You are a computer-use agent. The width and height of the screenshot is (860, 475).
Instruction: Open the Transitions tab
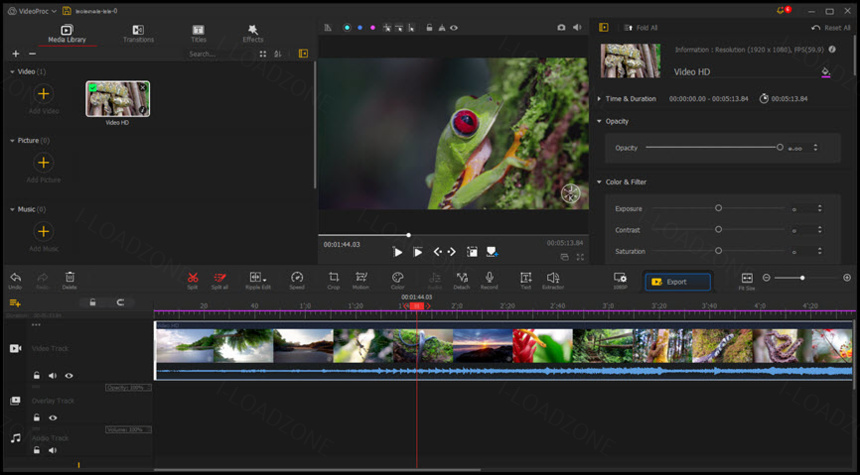(x=138, y=34)
